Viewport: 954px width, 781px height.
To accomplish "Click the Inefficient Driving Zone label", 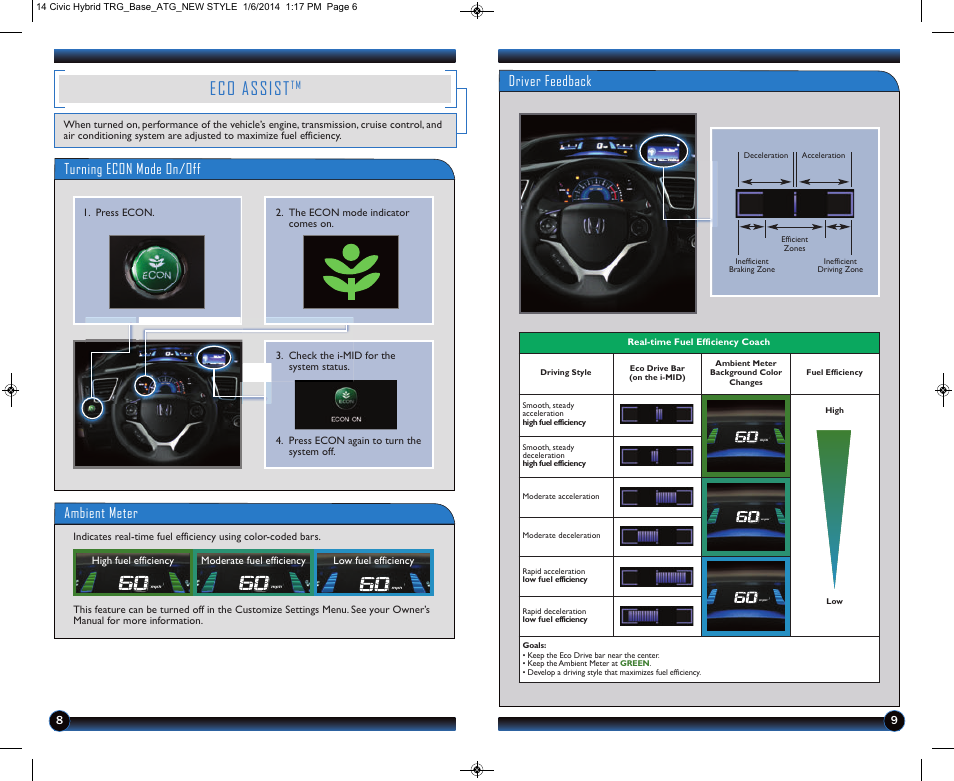I will pos(840,265).
